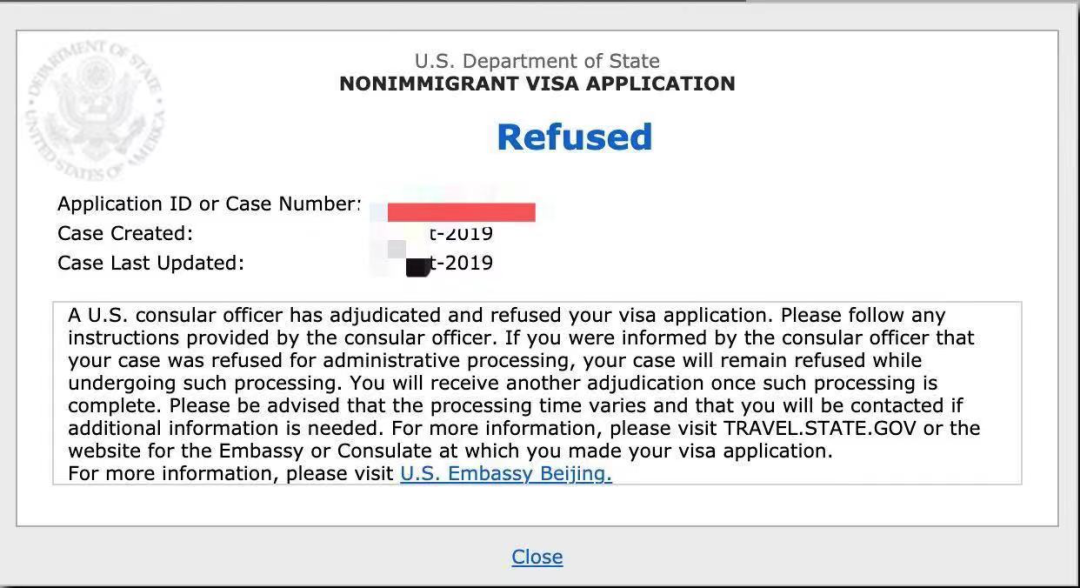1080x588 pixels.
Task: Open the U.S. Embassy Beijing link
Action: click(x=506, y=474)
